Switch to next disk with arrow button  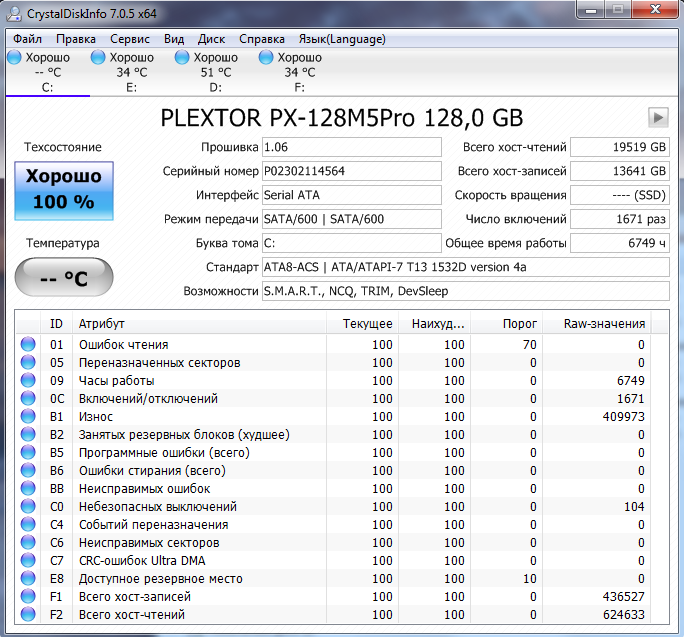coord(658,117)
